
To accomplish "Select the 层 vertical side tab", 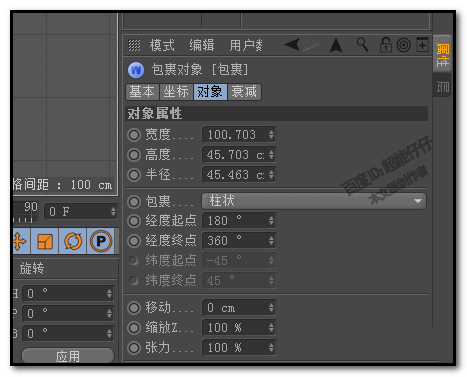I will 442,86.
